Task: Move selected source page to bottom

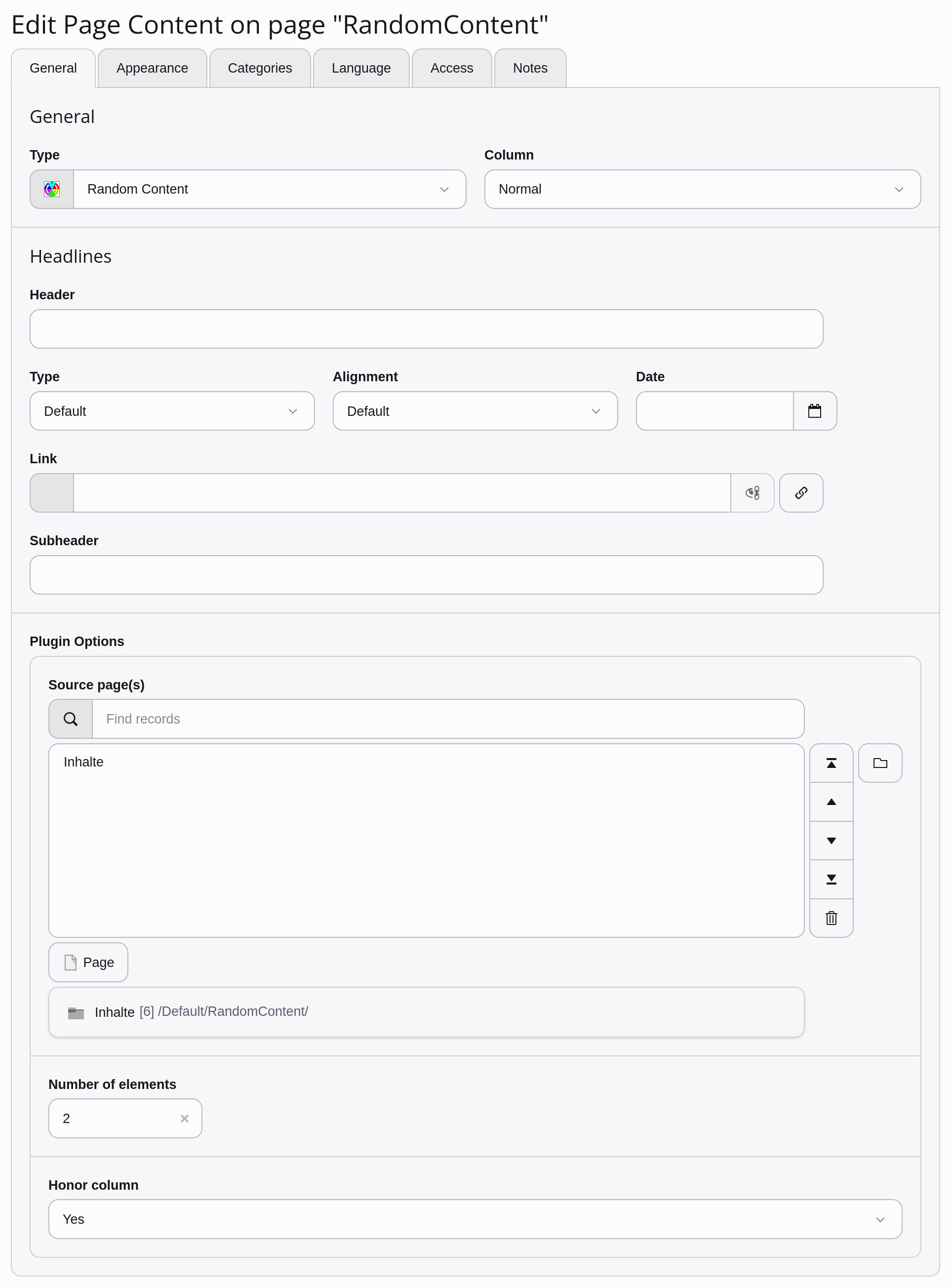Action: point(832,879)
